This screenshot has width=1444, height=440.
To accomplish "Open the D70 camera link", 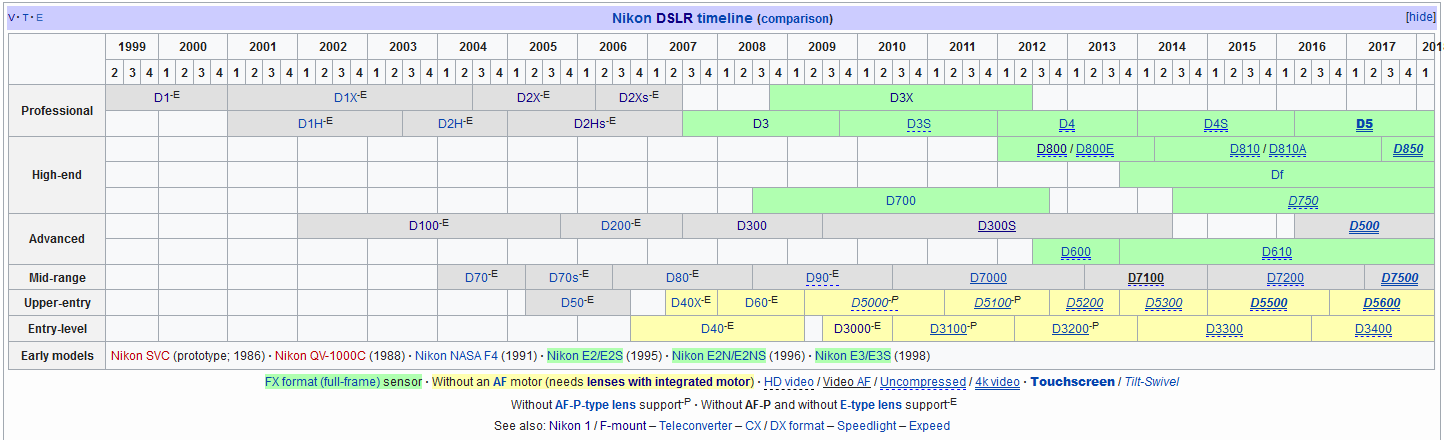I will [x=476, y=278].
